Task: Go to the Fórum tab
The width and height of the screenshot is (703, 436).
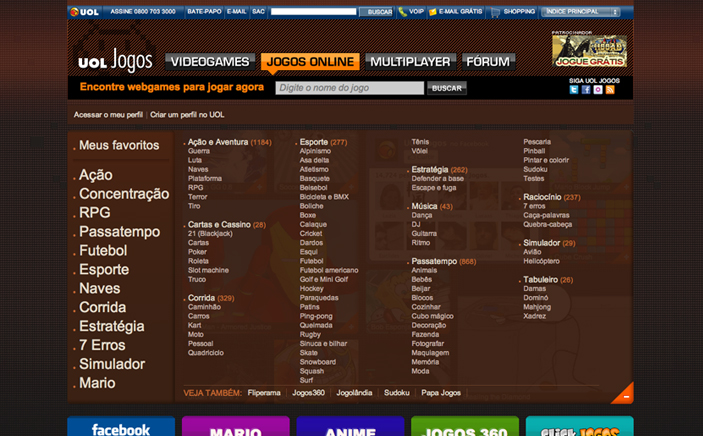Action: [x=488, y=61]
